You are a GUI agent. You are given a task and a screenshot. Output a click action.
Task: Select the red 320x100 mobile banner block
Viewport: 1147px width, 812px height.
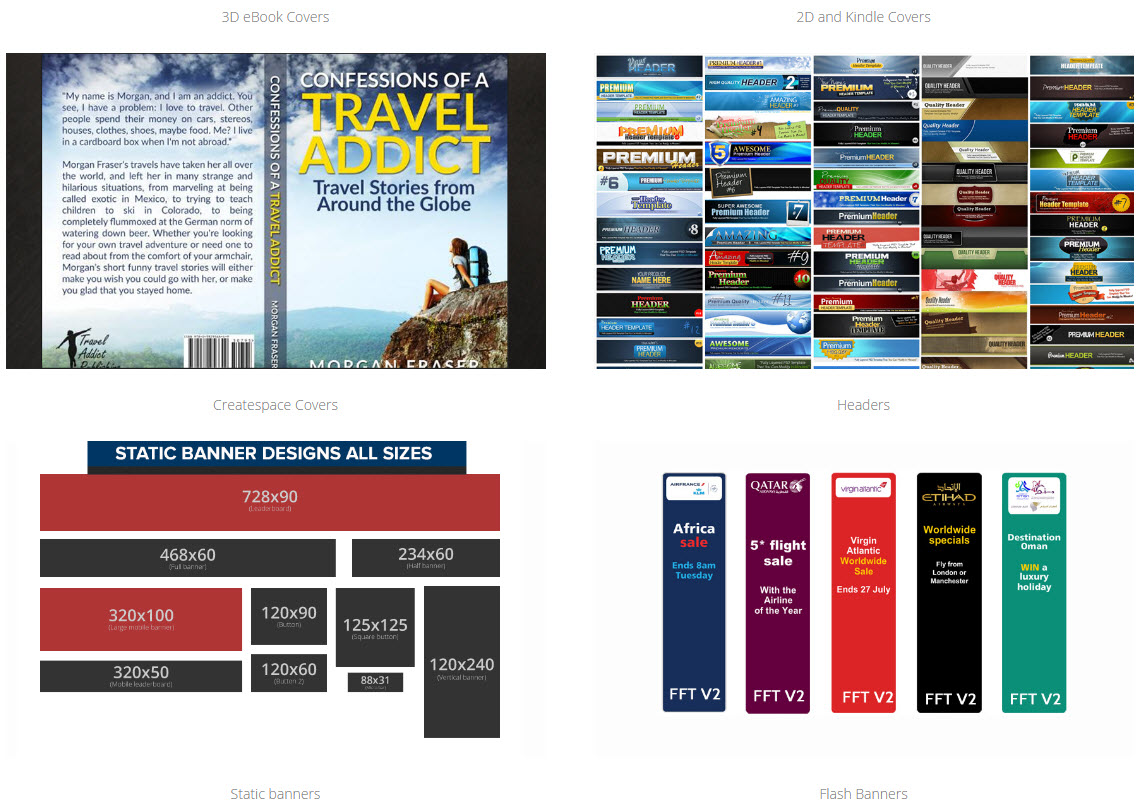(141, 619)
